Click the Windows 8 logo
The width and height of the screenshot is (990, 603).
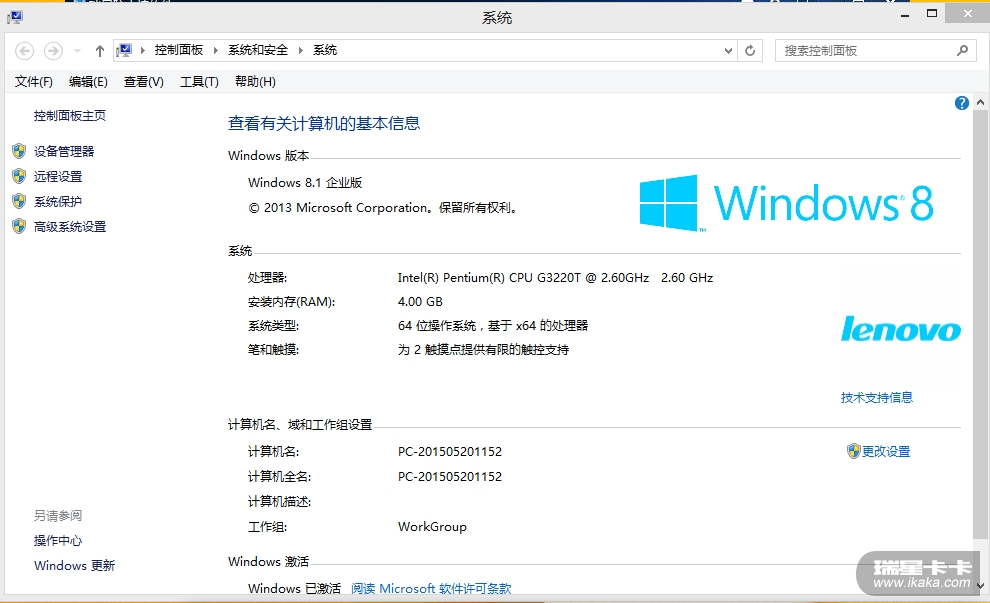[786, 203]
